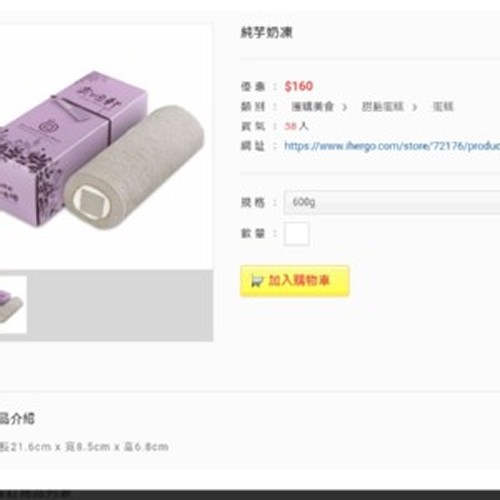Viewport: 500px width, 500px height.
Task: Click the 商品介紹 section heading
Action: pyautogui.click(x=17, y=419)
